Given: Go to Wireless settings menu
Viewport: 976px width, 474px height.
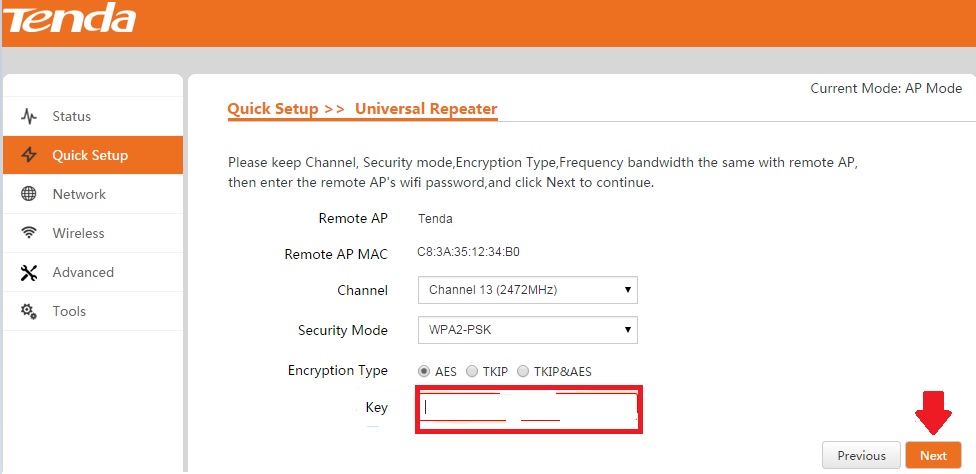Looking at the screenshot, I should pos(78,233).
